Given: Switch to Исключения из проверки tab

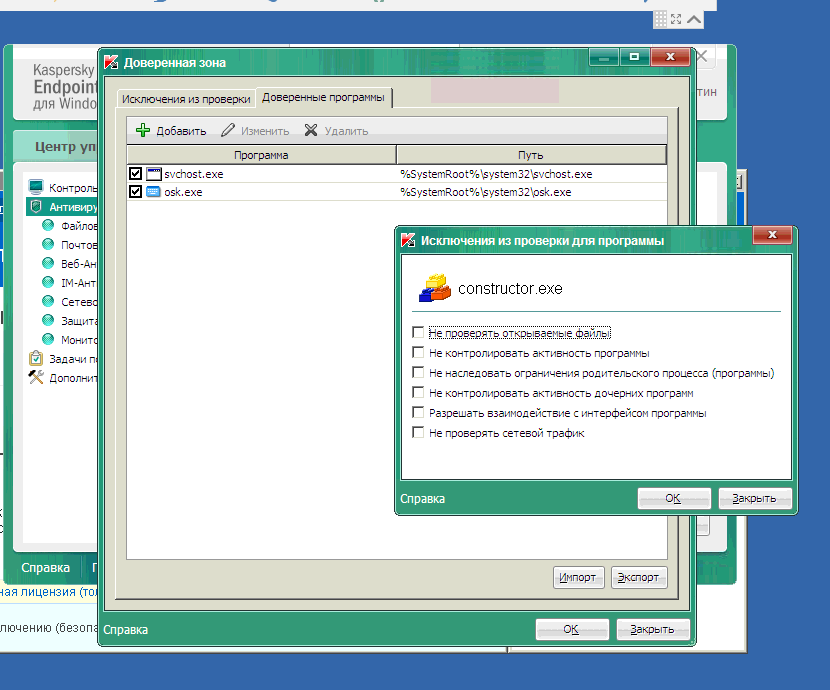Looking at the screenshot, I should [185, 99].
